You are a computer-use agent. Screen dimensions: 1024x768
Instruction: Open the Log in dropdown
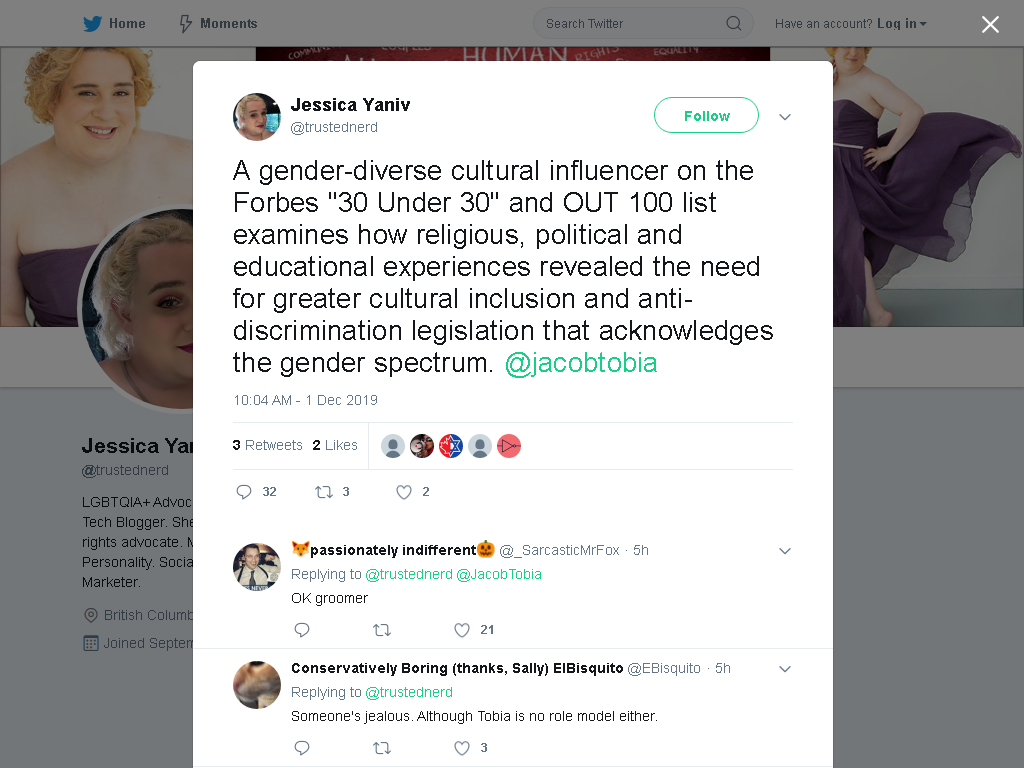coord(902,24)
